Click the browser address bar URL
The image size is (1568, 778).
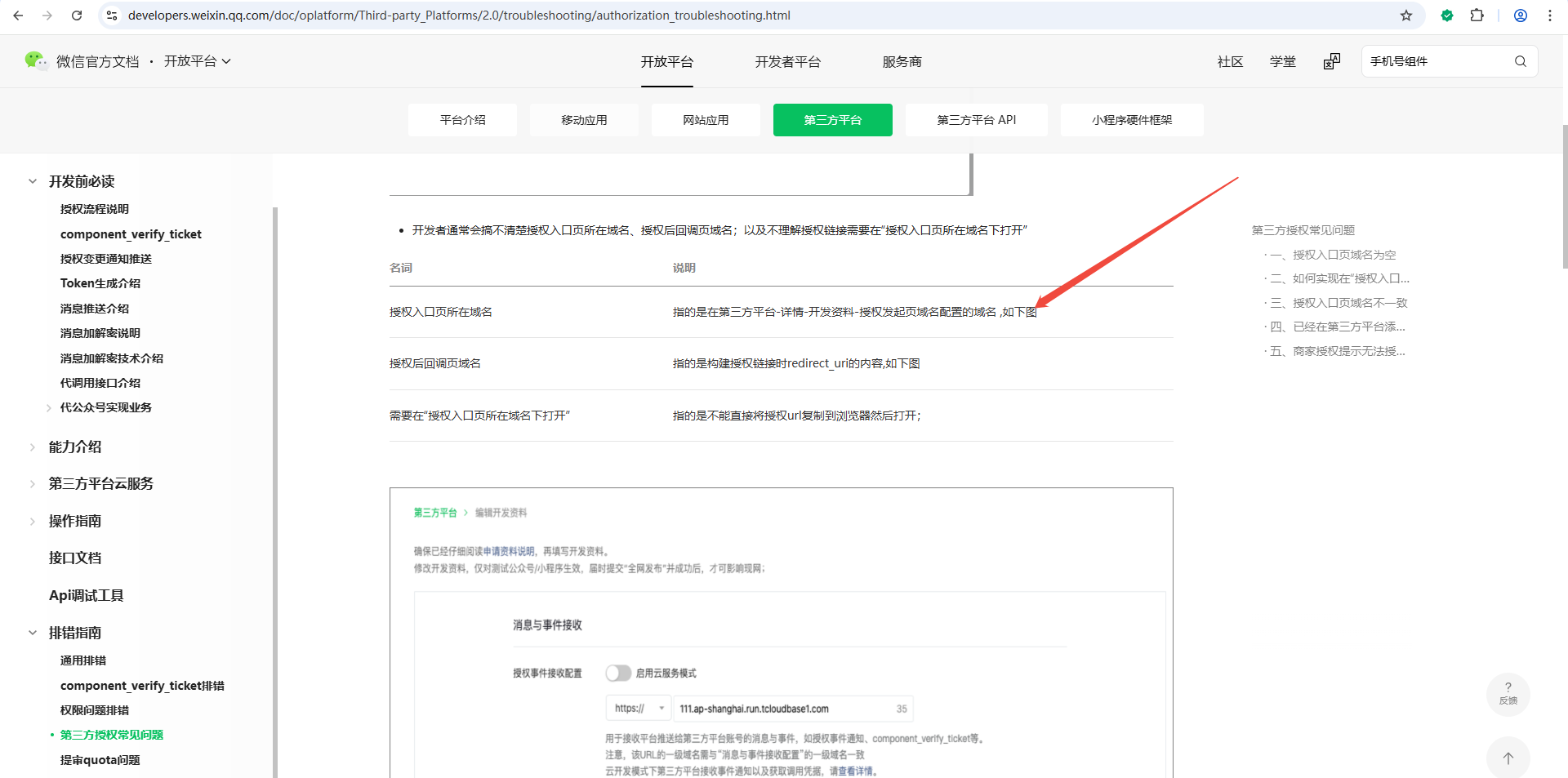click(459, 16)
